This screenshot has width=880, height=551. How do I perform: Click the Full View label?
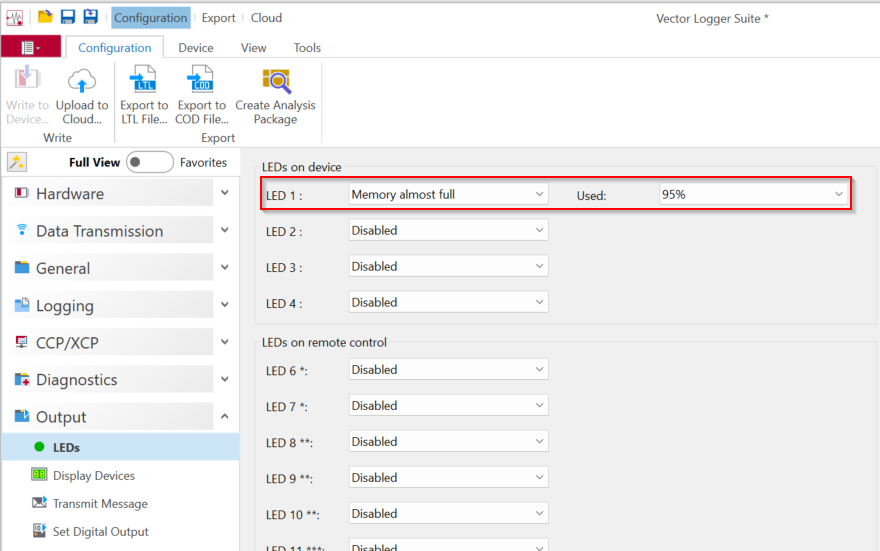point(94,162)
